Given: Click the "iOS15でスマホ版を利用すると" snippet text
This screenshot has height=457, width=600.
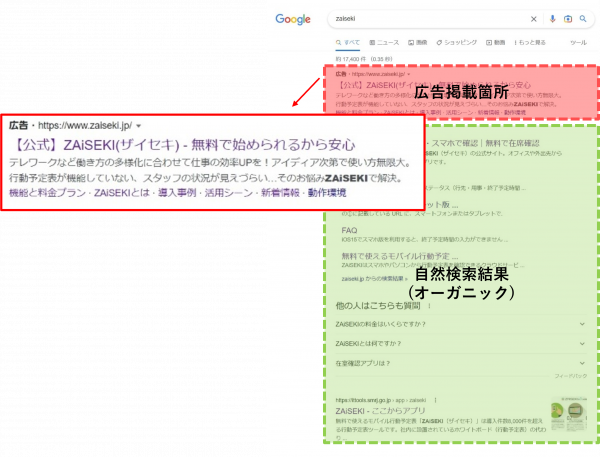Looking at the screenshot, I should click(425, 240).
